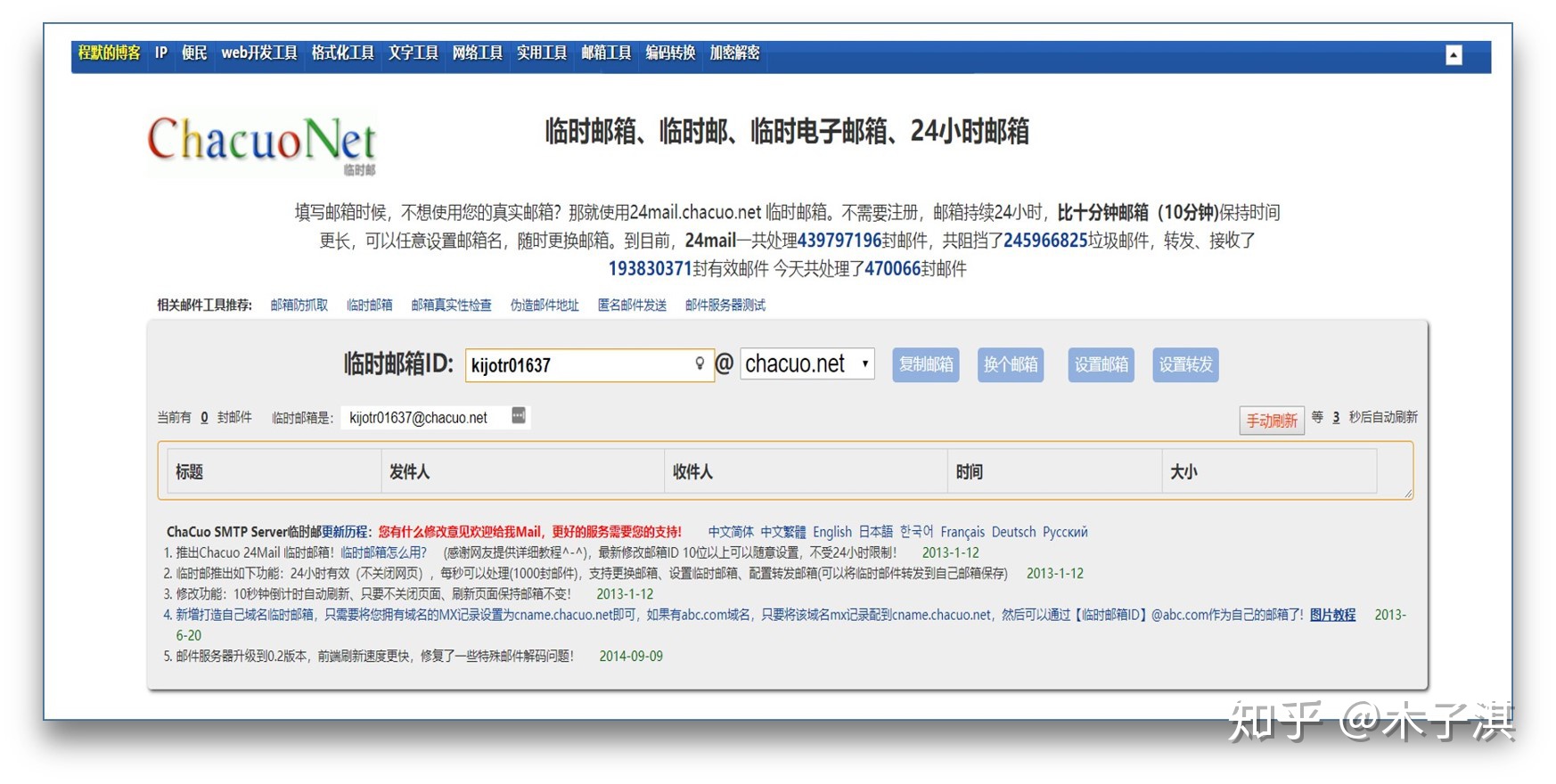Screen dimensions: 1556x784
Task: Click the 设置邮箱 button
Action: tap(1101, 364)
